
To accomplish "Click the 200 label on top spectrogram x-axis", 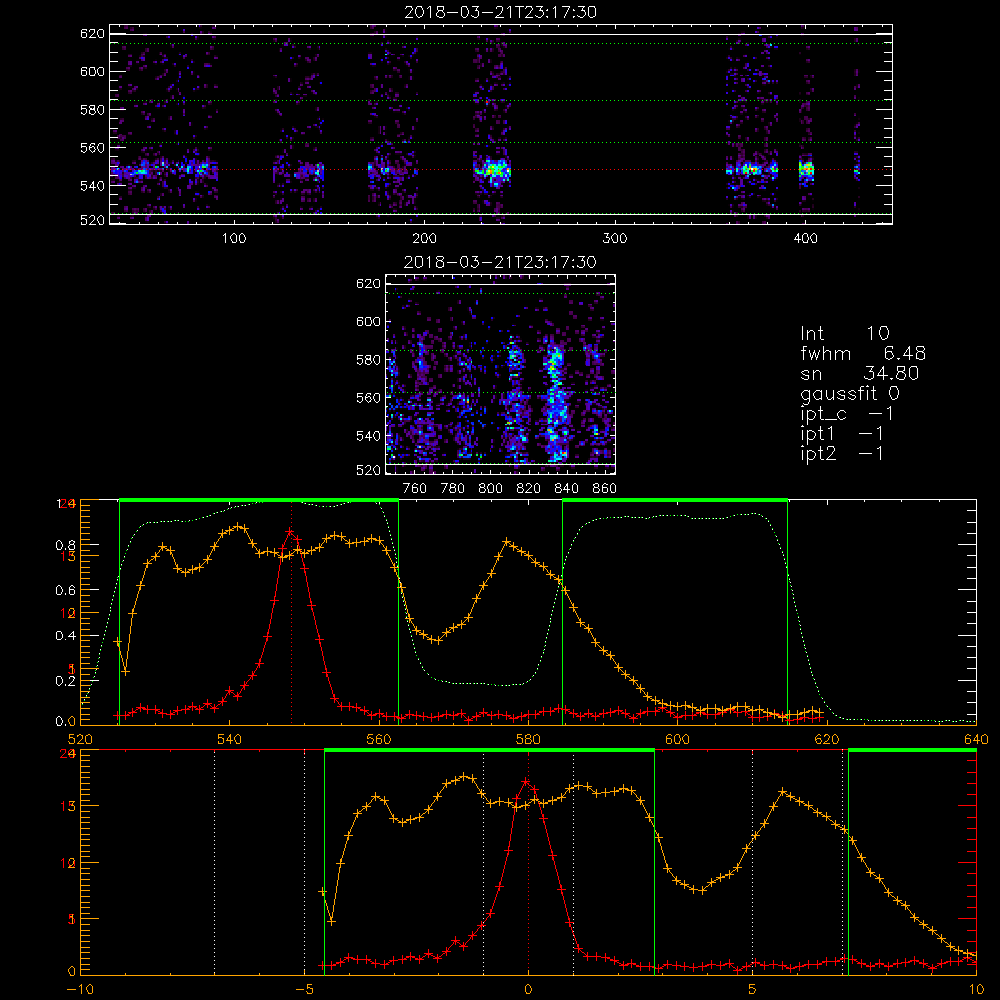I will (424, 238).
